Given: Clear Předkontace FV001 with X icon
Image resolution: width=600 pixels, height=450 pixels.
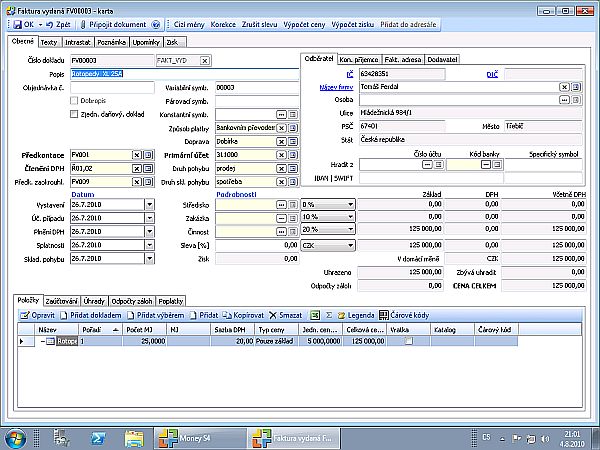Looking at the screenshot, I should [x=137, y=155].
